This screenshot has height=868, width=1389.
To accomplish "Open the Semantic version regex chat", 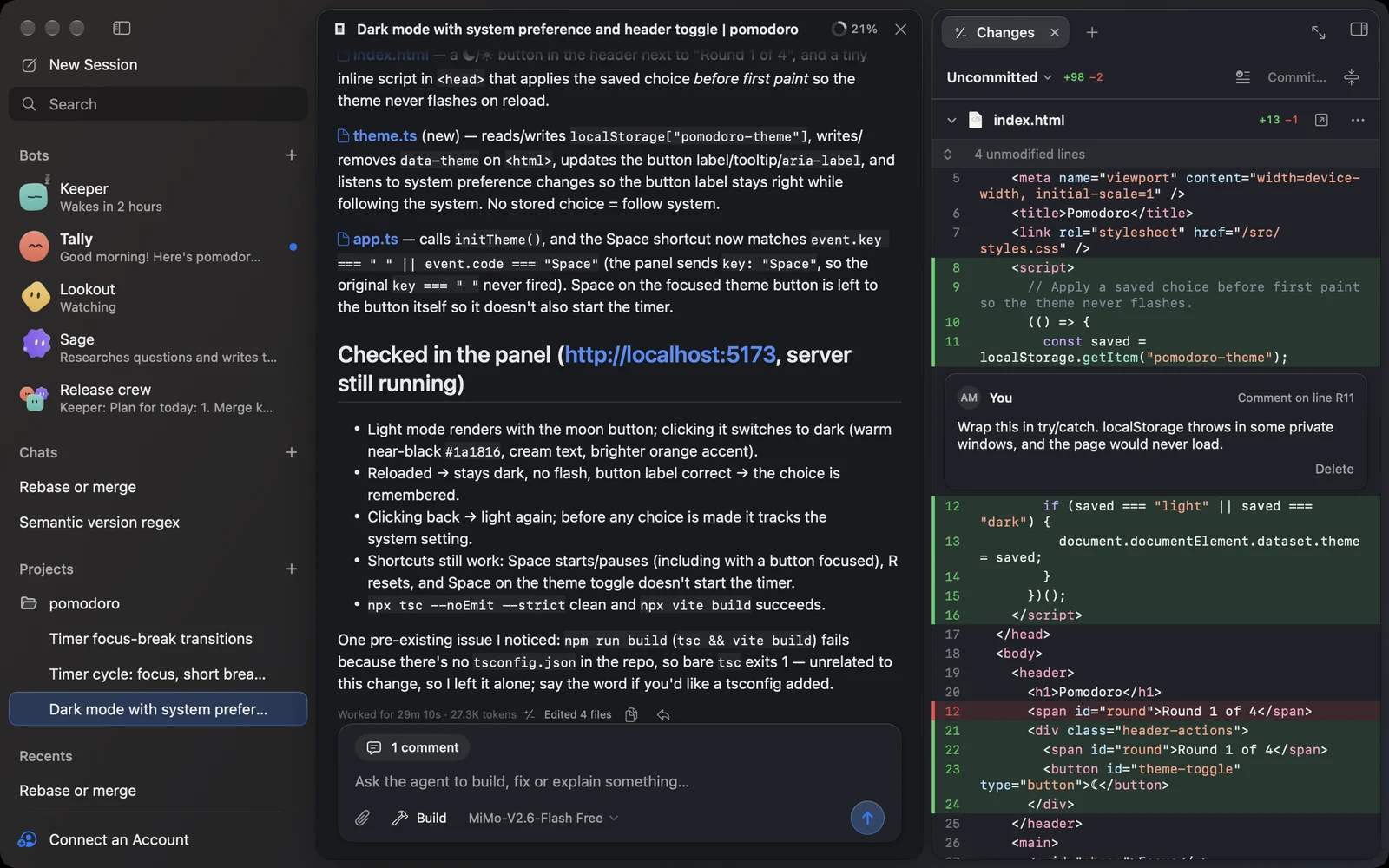I will point(99,523).
